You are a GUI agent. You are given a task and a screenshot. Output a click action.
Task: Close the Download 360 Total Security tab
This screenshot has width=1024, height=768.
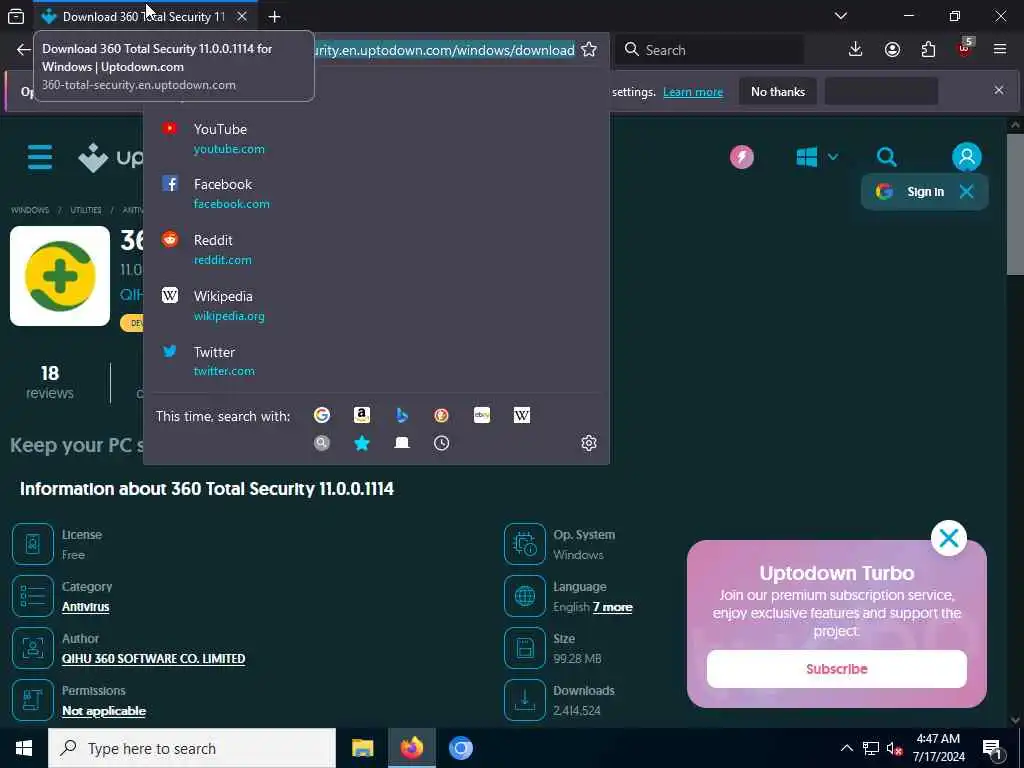pos(242,16)
